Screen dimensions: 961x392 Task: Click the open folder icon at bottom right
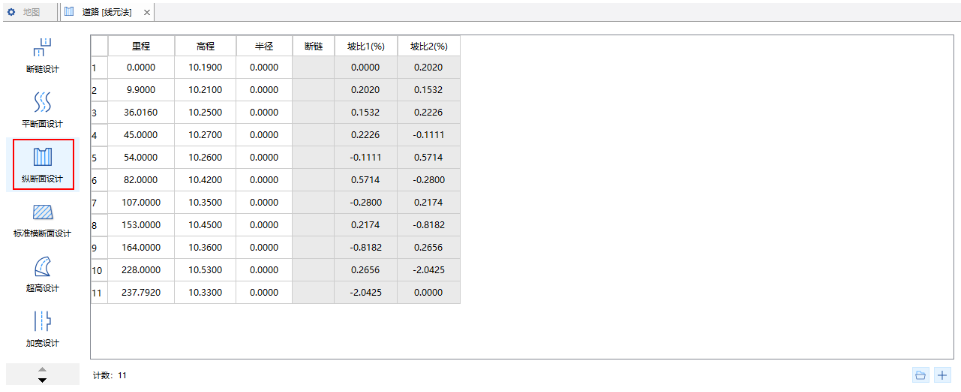(x=920, y=375)
